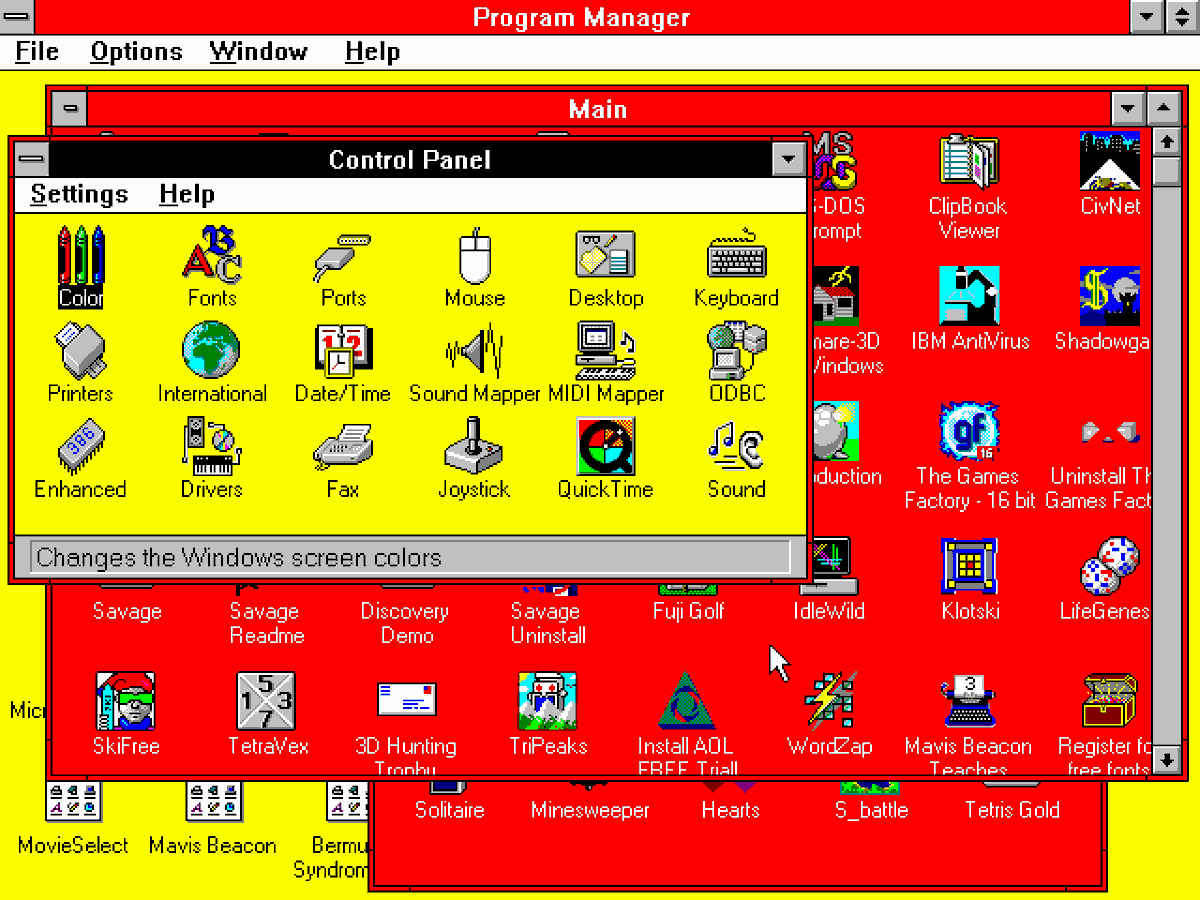The width and height of the screenshot is (1200, 900).
Task: Select the Register for free fonts chest icon
Action: (1110, 701)
